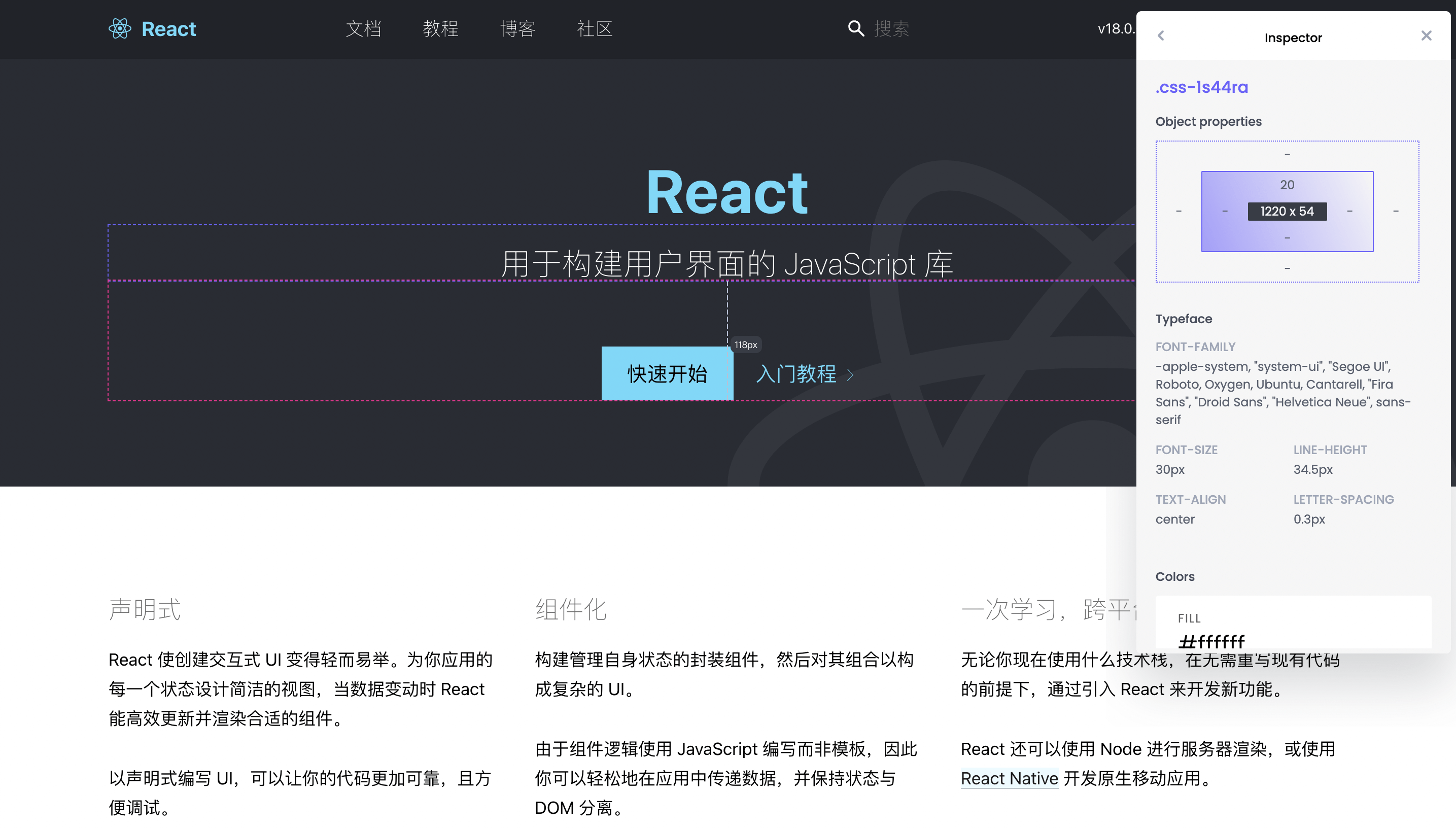Open the 文档 navigation tab
This screenshot has height=828, width=1456.
pyautogui.click(x=364, y=28)
